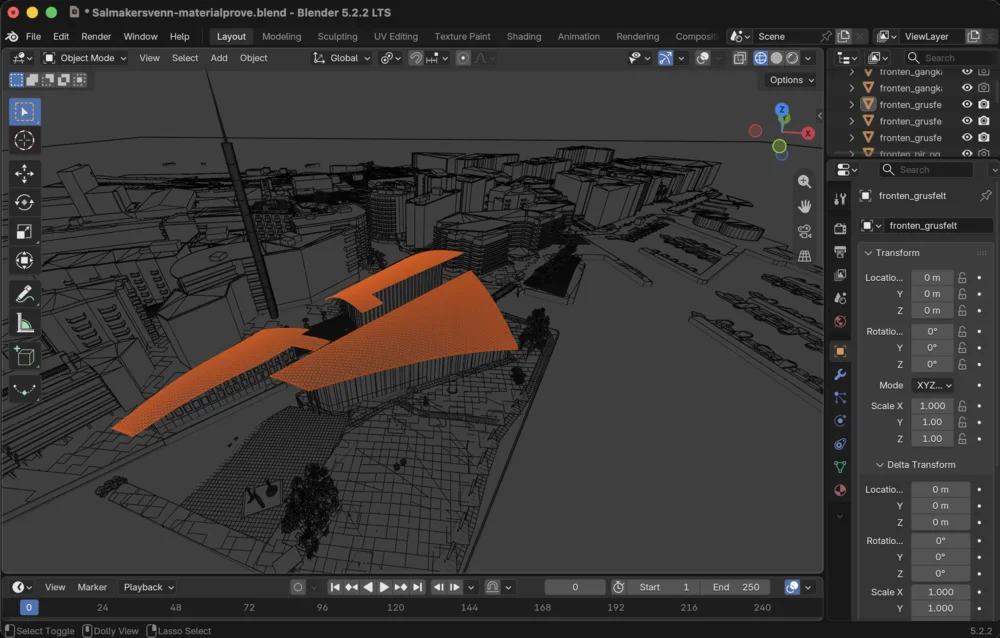Open the Output properties tab
Screen dimensions: 1000x638
click(x=840, y=252)
